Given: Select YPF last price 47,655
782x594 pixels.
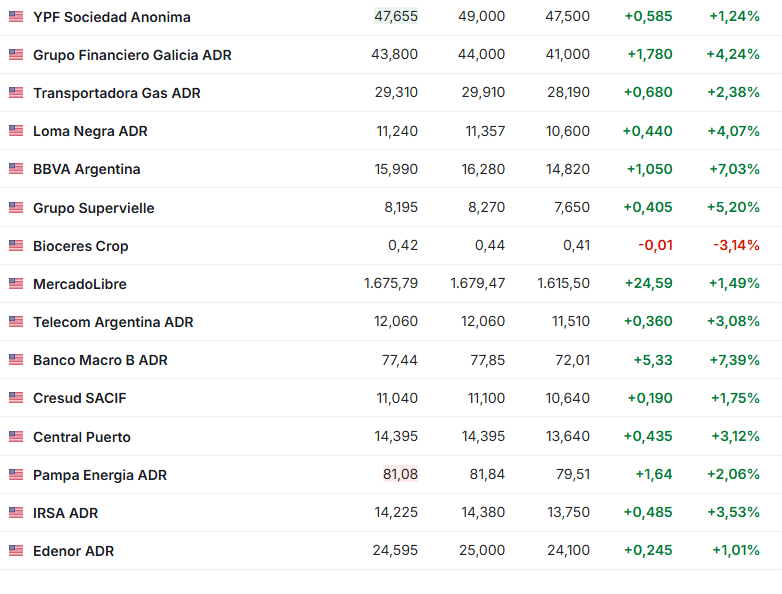Looking at the screenshot, I should (x=396, y=16).
